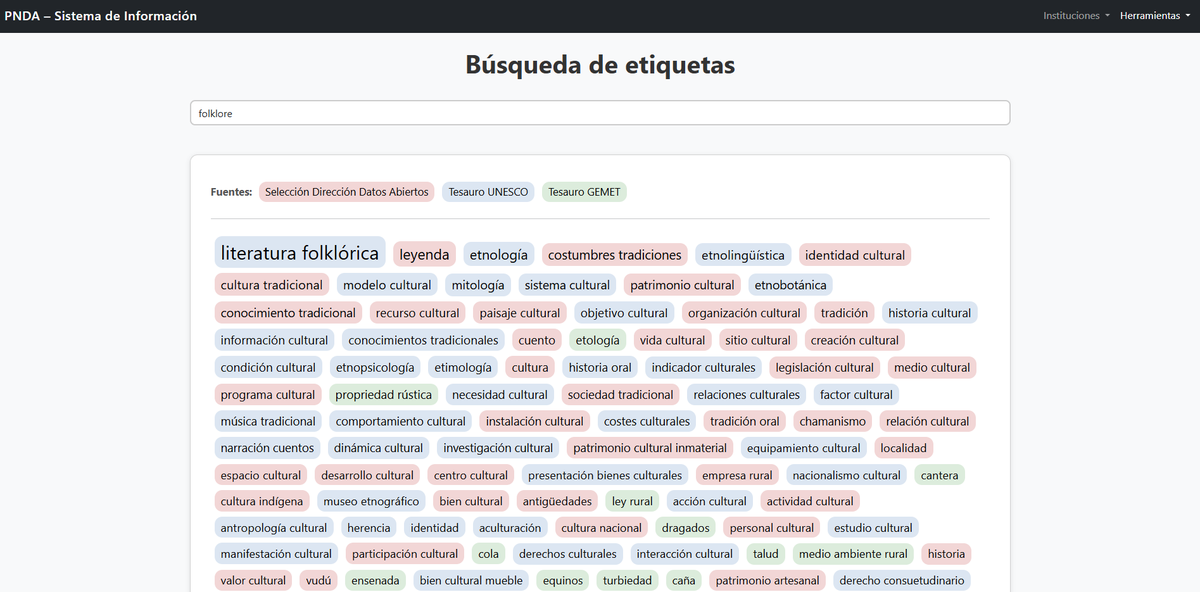This screenshot has width=1200, height=592.
Task: Go to PNDA – Sistema de Información home
Action: (x=101, y=16)
